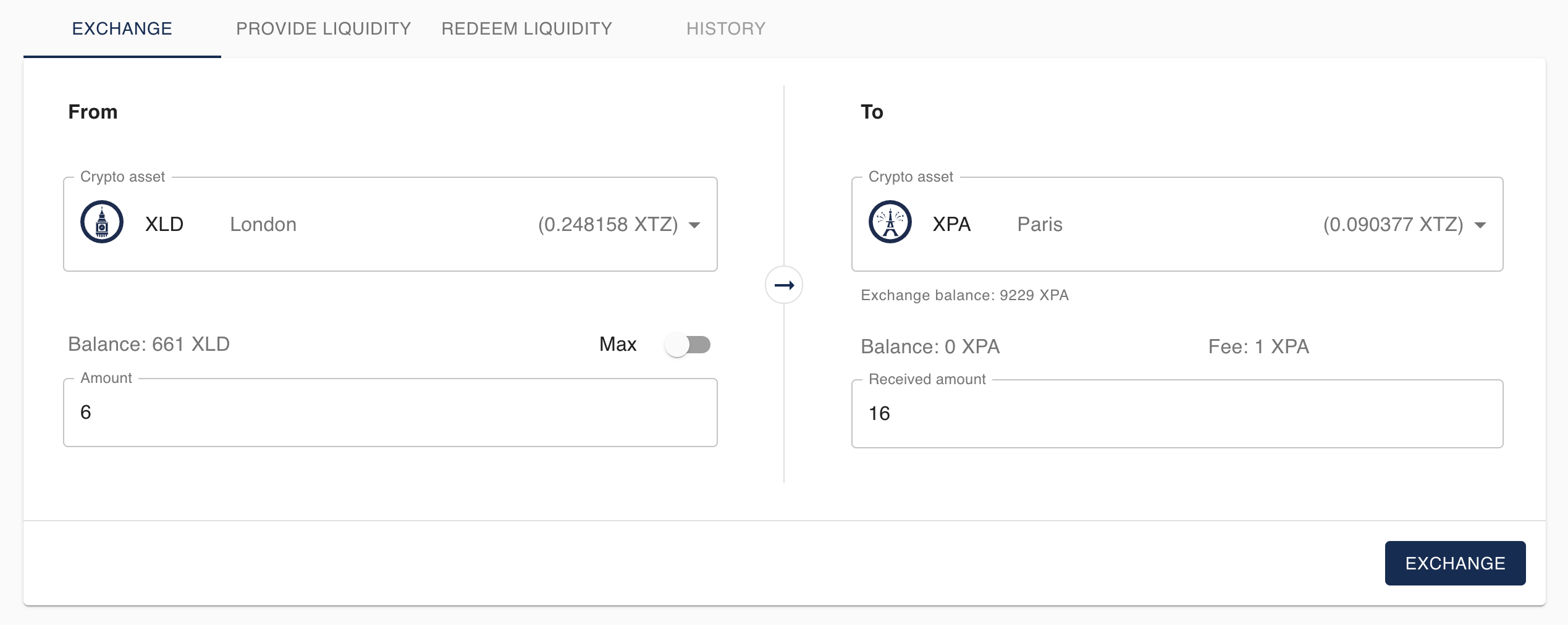Click the (0.090377 XTZ) price text
Screen dimensions: 1568x625
[1393, 224]
